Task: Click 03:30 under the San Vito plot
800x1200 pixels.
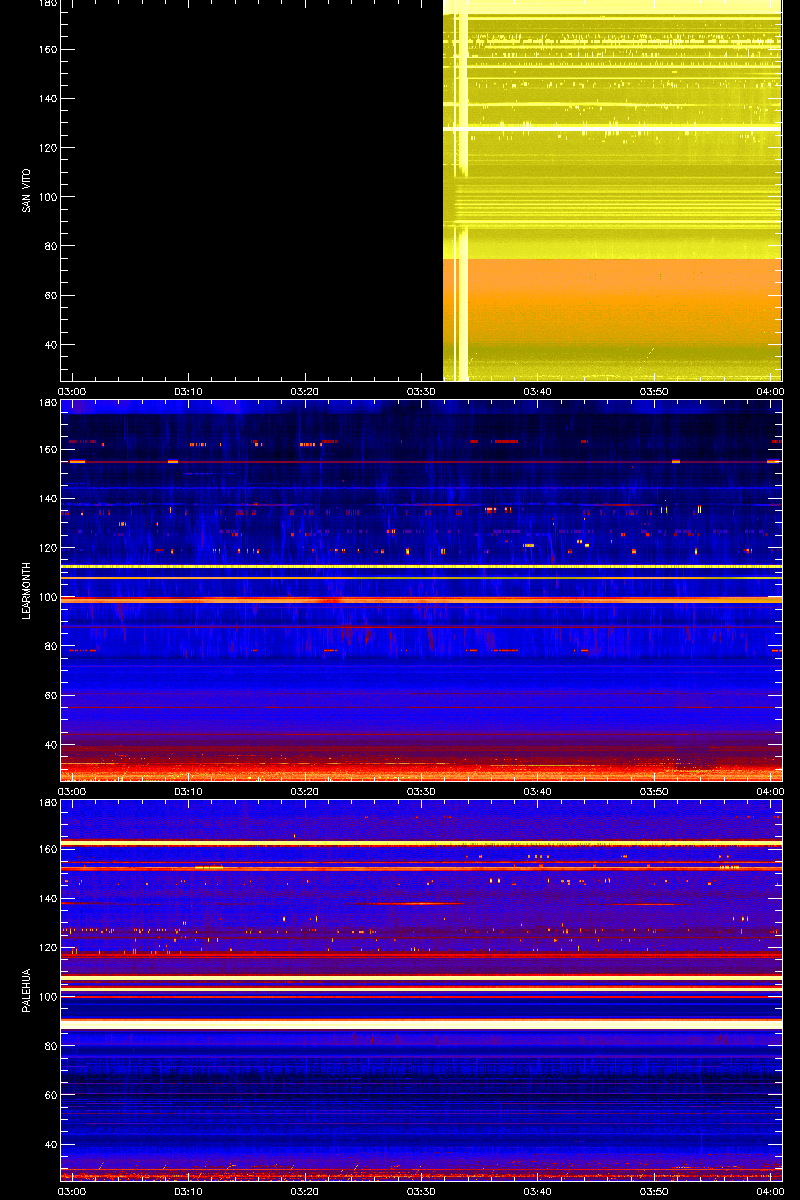Action: (x=421, y=391)
